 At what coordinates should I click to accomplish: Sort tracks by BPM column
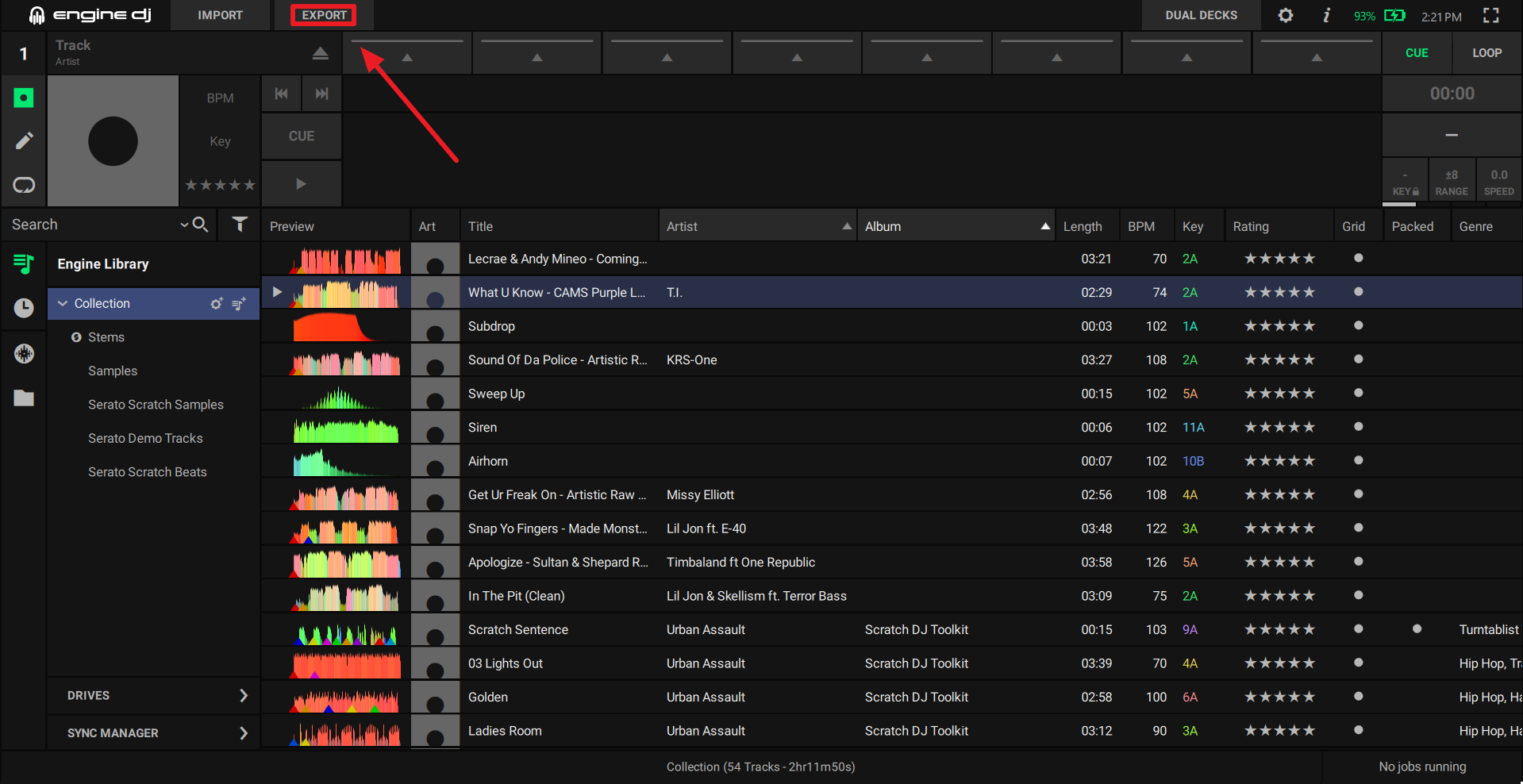[1146, 226]
